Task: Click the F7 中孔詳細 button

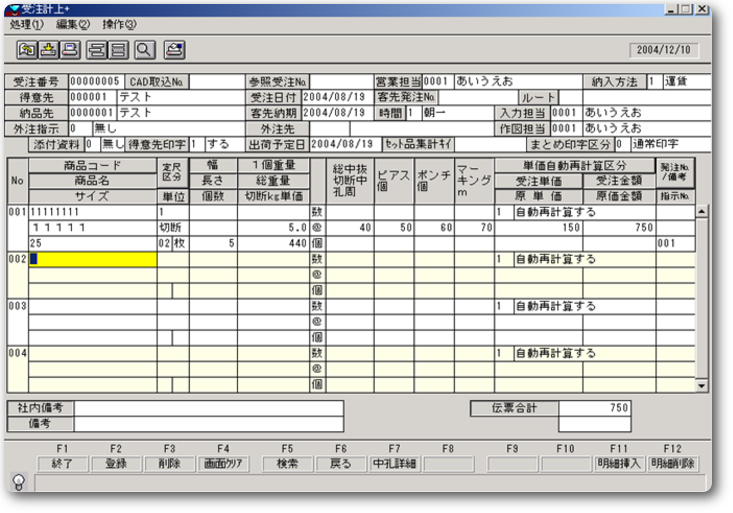Action: 394,464
